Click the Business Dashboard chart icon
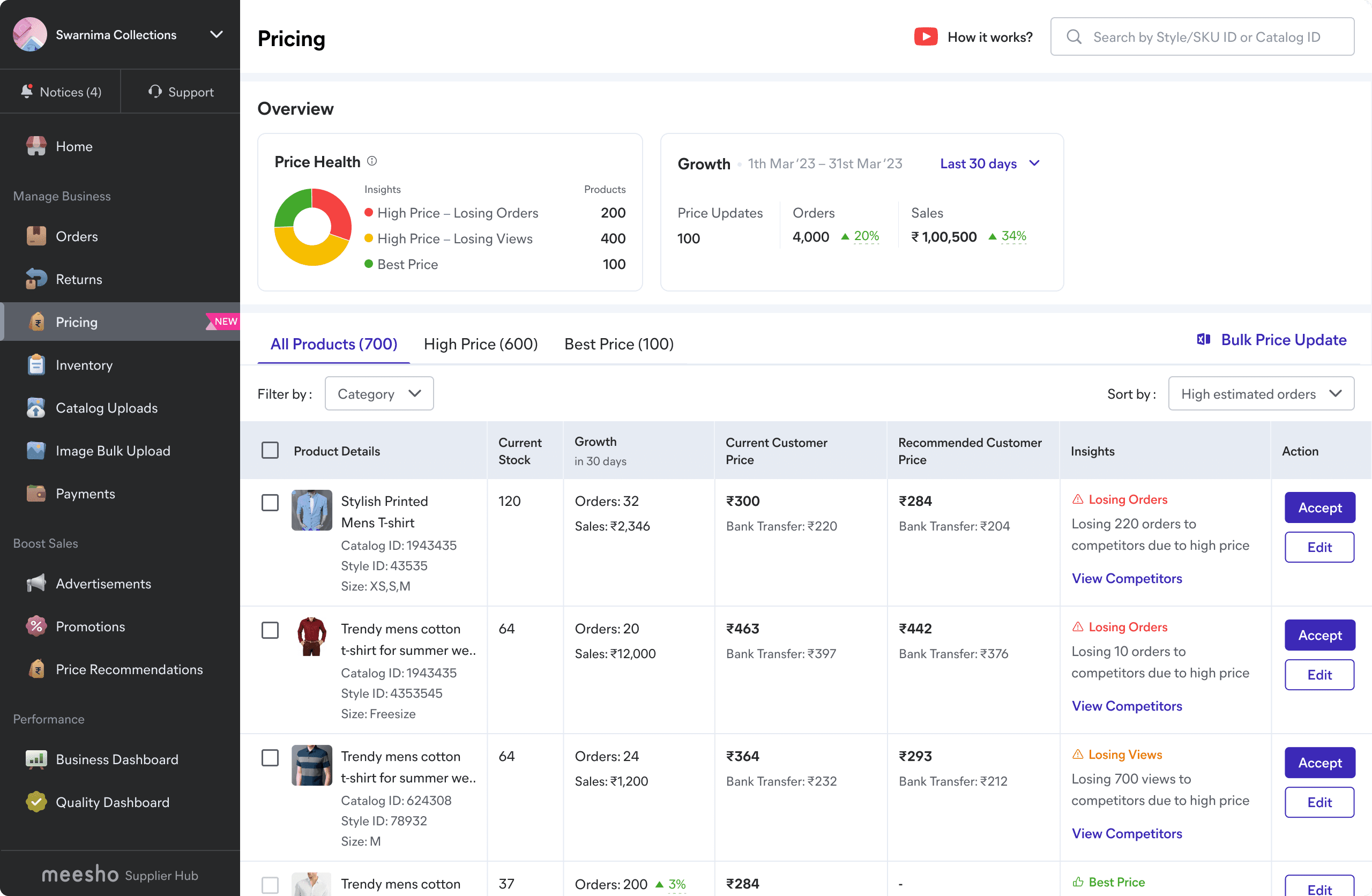Viewport: 1372px width, 896px height. (x=36, y=759)
